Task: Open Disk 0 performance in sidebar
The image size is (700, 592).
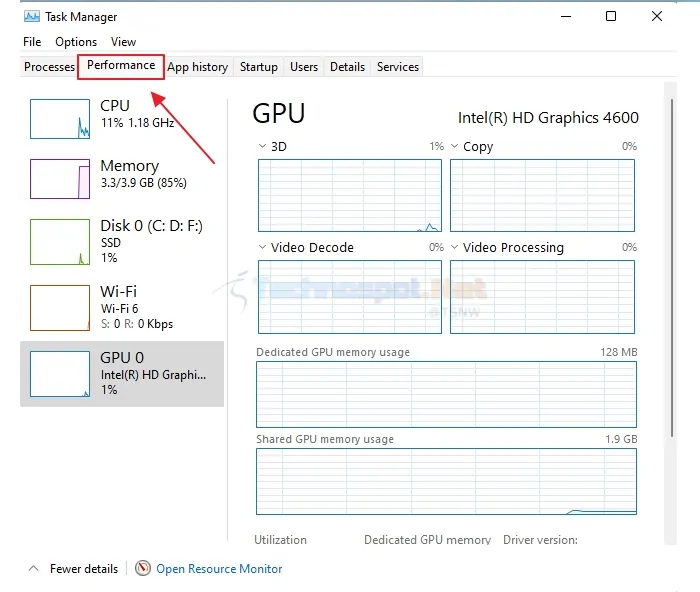Action: click(x=122, y=242)
